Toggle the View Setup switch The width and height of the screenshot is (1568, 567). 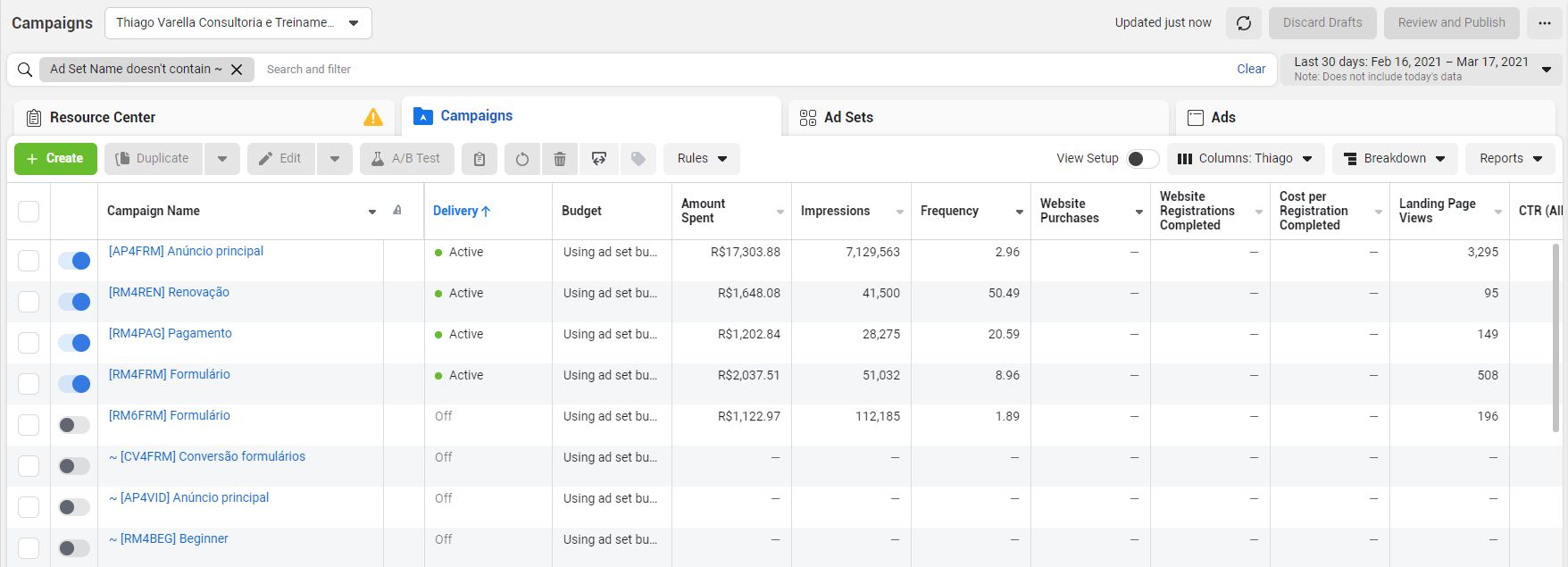pos(1142,159)
